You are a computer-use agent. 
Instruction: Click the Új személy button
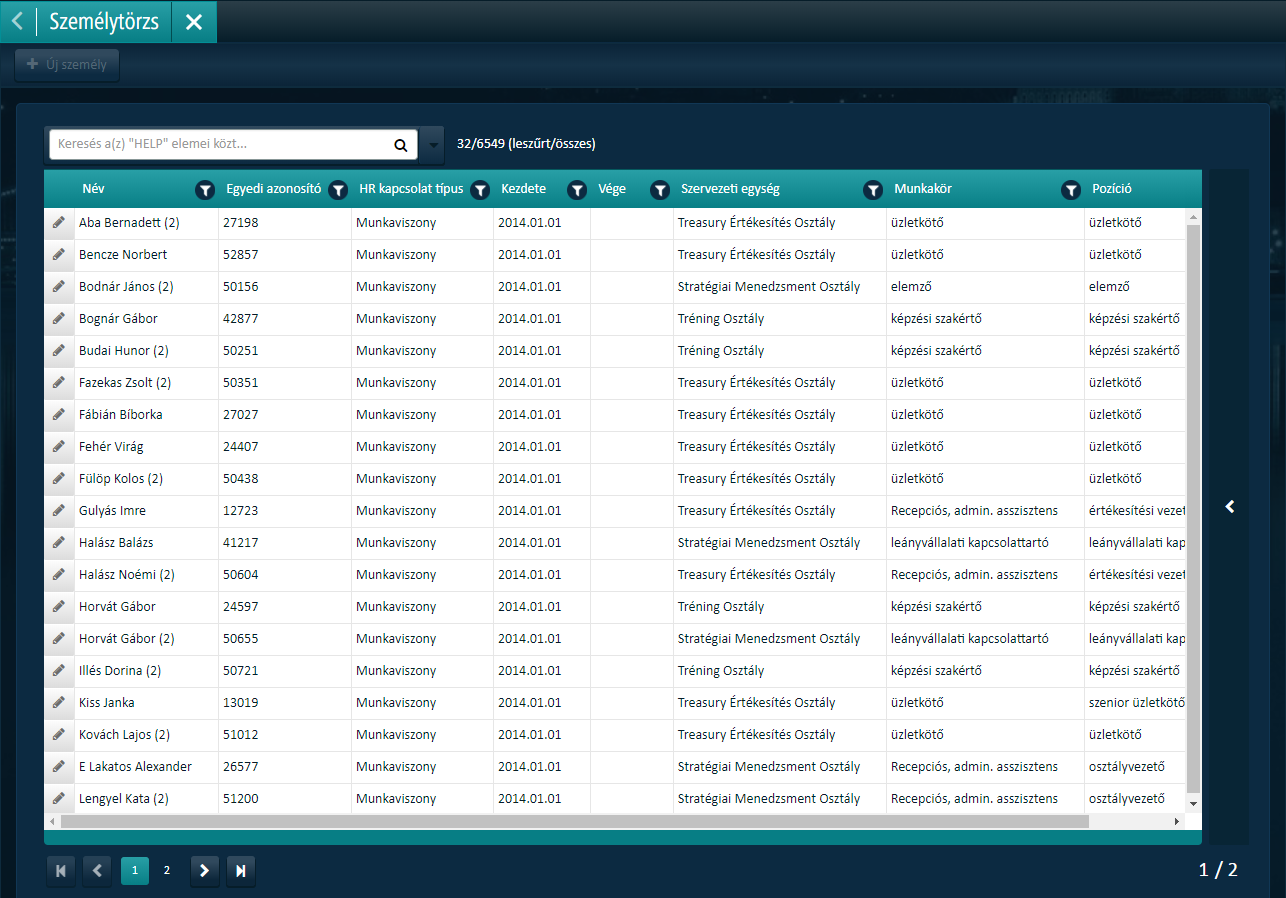click(67, 65)
